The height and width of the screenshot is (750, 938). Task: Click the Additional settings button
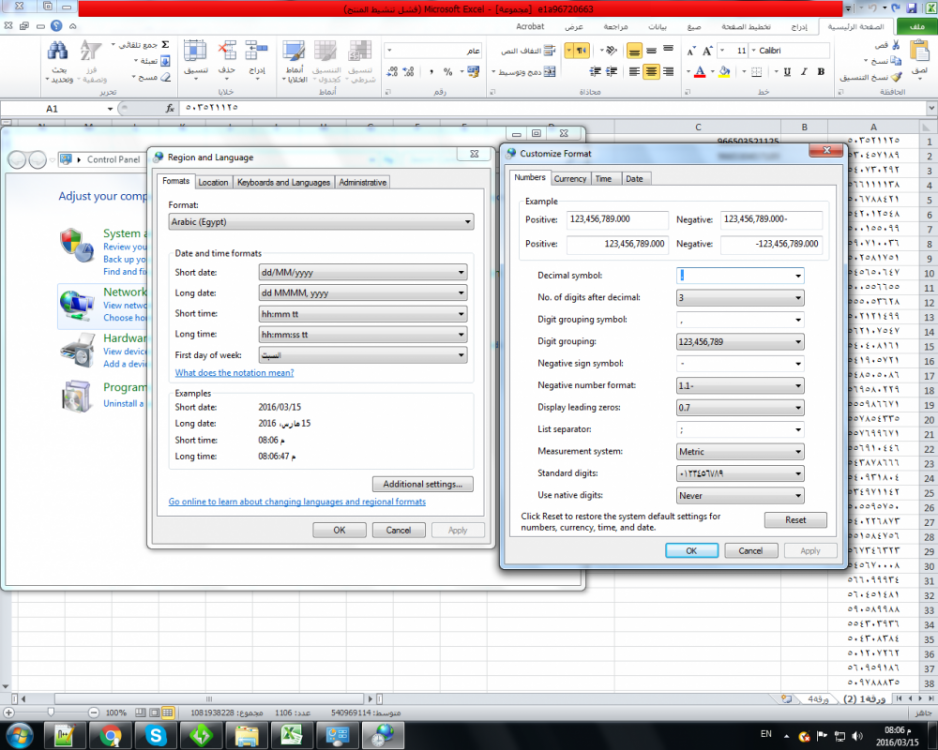point(422,484)
